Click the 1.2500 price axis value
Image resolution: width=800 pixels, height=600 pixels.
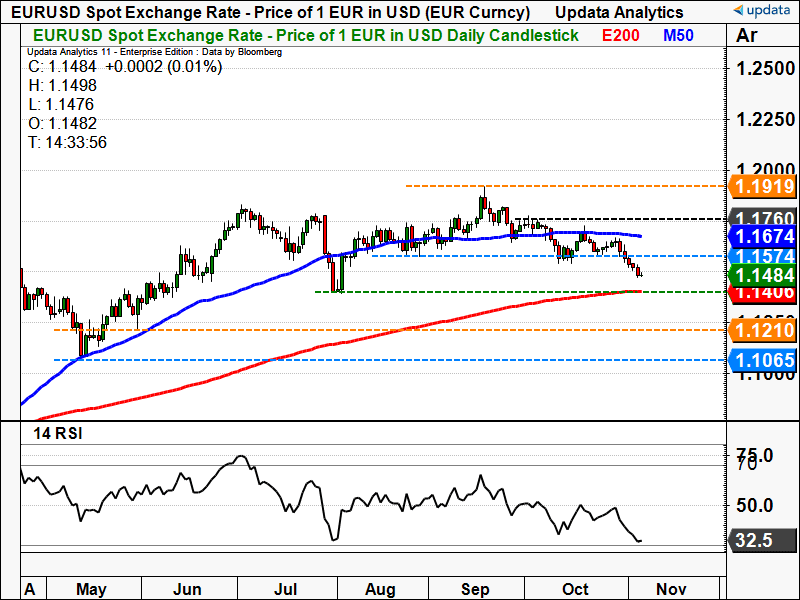[762, 69]
